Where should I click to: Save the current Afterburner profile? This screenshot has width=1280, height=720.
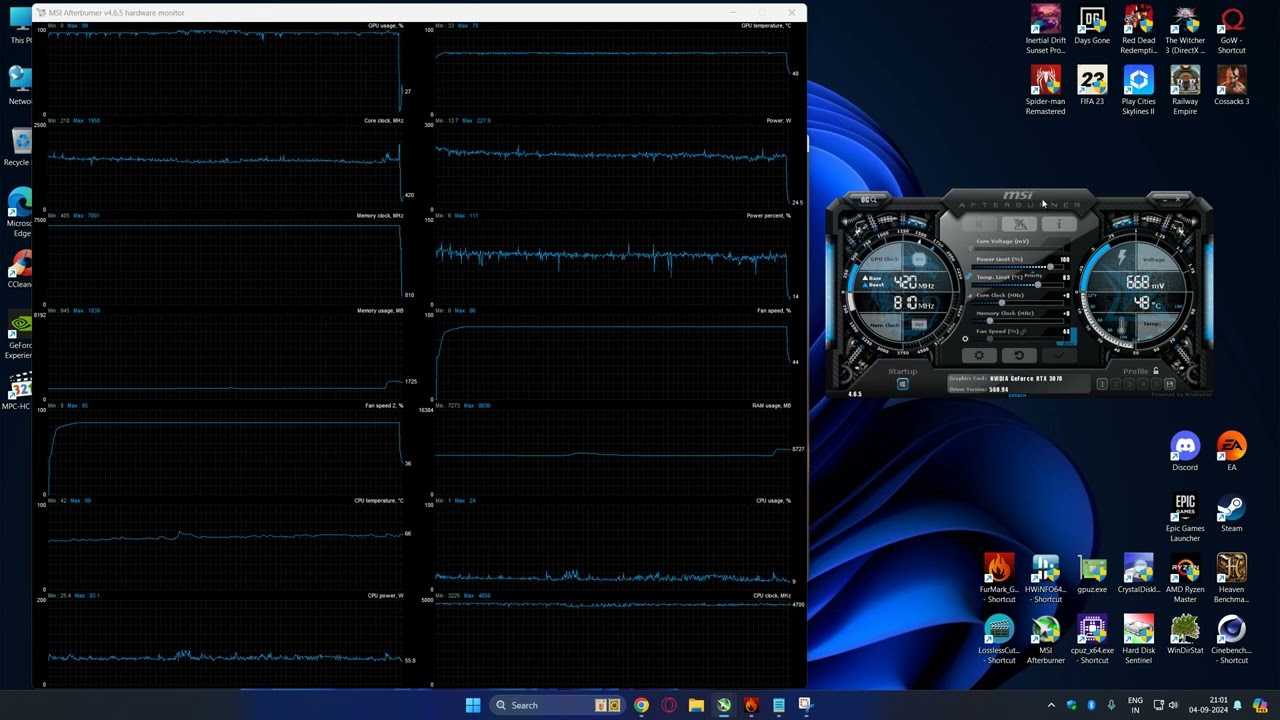tap(1169, 384)
